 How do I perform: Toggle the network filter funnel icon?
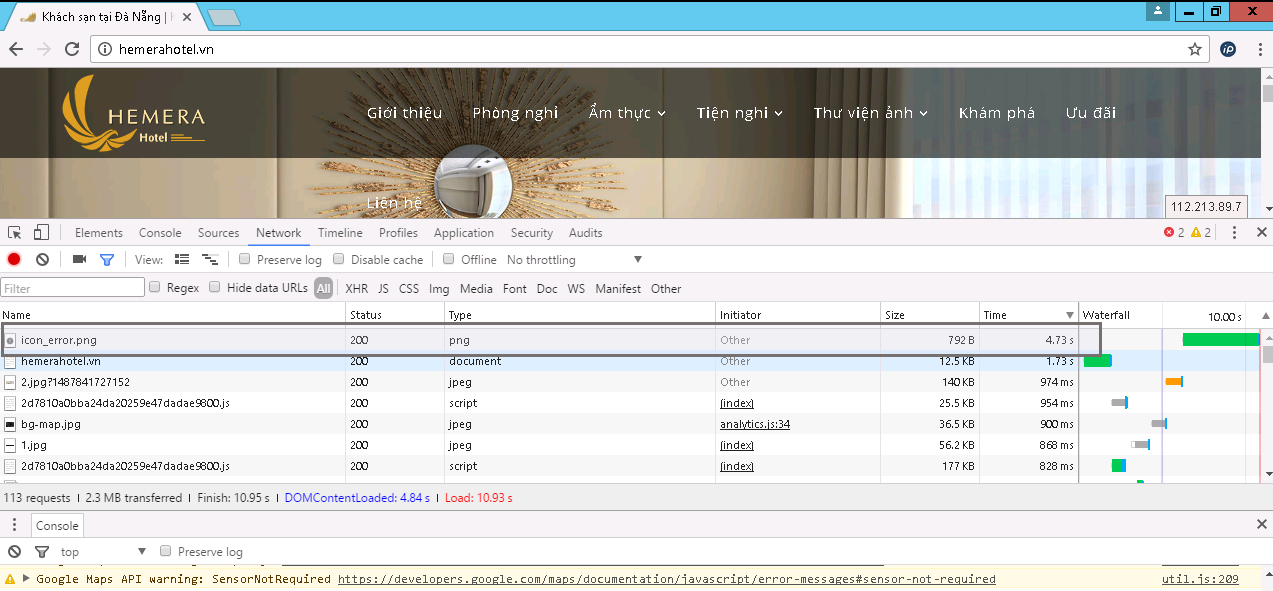(x=107, y=260)
